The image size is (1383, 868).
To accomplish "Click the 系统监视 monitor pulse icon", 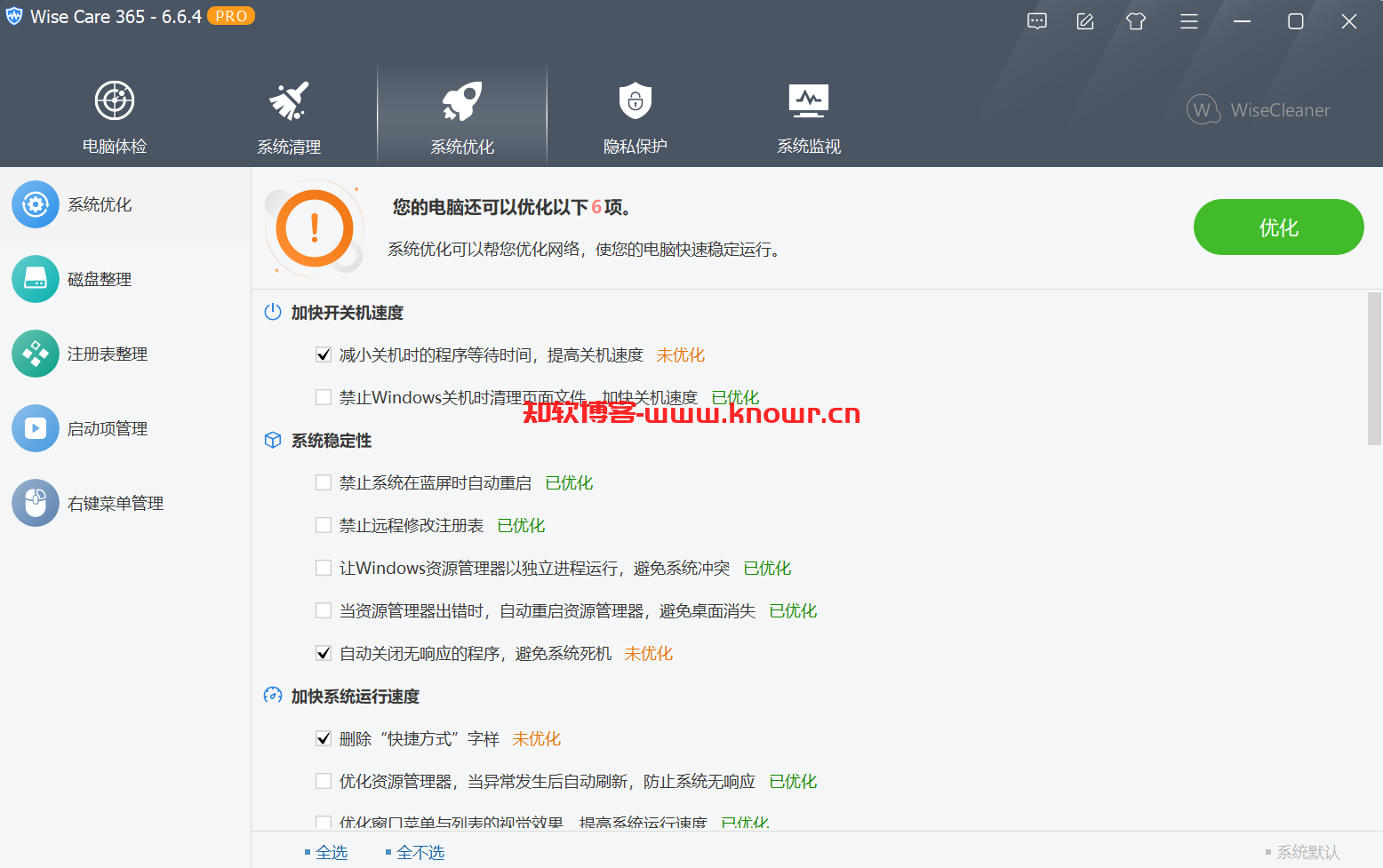I will (809, 100).
